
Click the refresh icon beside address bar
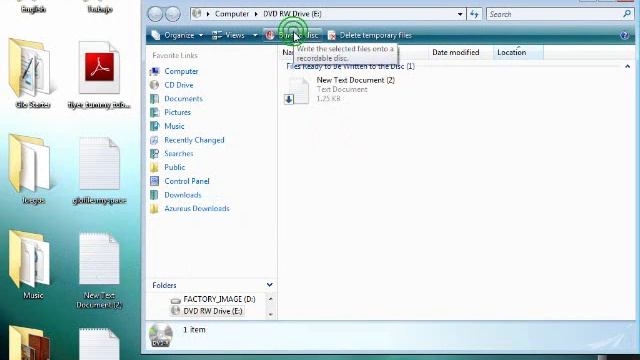[474, 14]
